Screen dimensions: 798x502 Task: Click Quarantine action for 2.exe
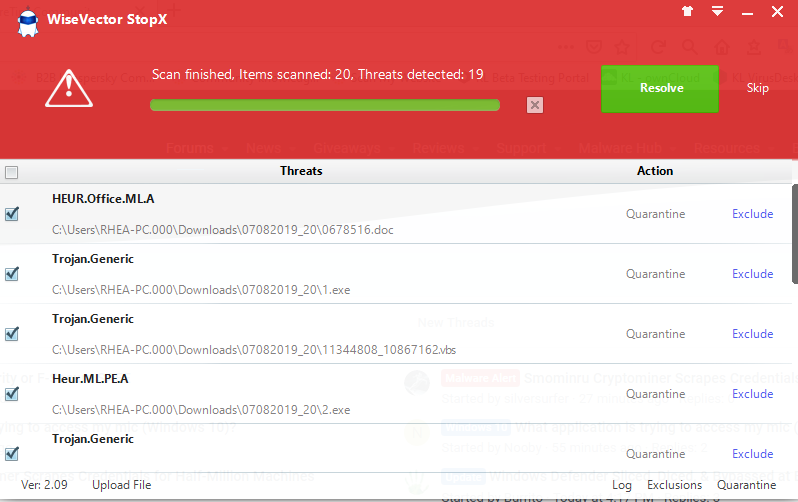(x=656, y=394)
